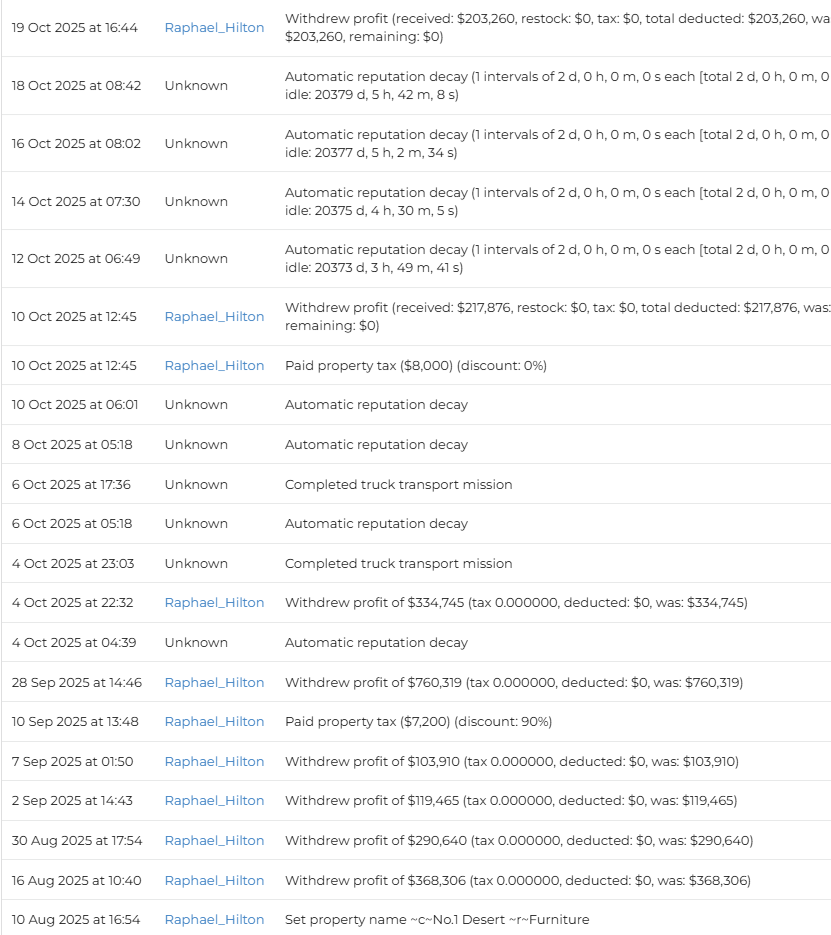Click Unknown user in 8 Oct 05:18 row
The width and height of the screenshot is (831, 935).
click(x=196, y=445)
